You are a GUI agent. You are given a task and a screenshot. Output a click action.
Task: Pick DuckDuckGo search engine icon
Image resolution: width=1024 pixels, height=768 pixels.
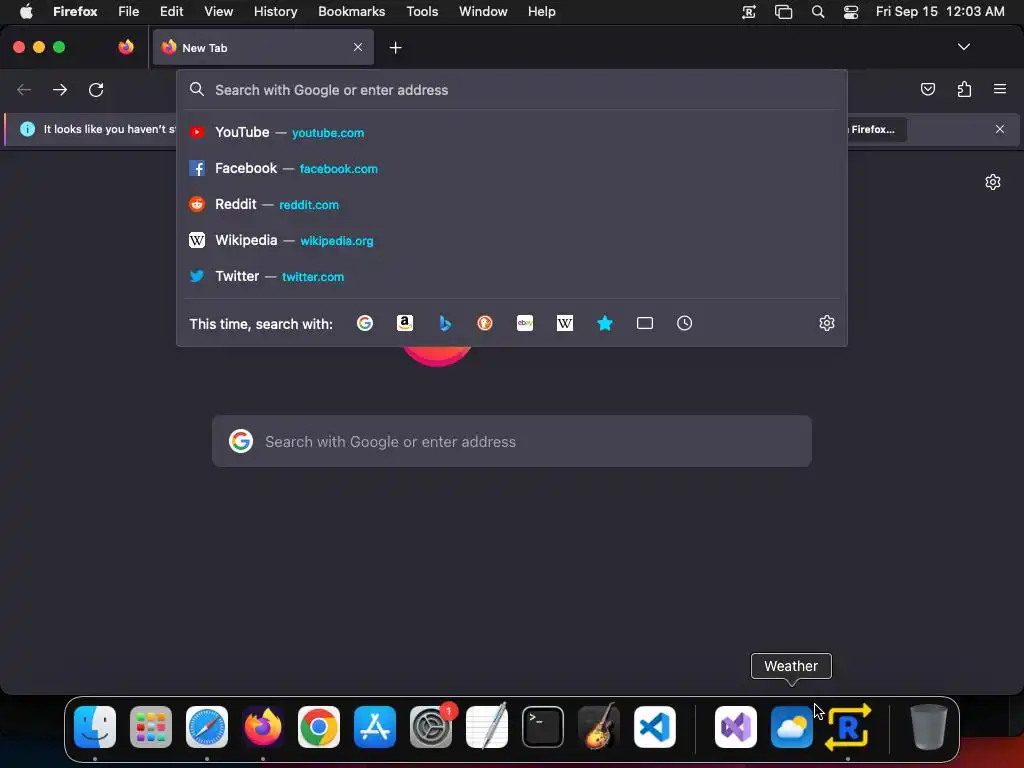coord(485,323)
